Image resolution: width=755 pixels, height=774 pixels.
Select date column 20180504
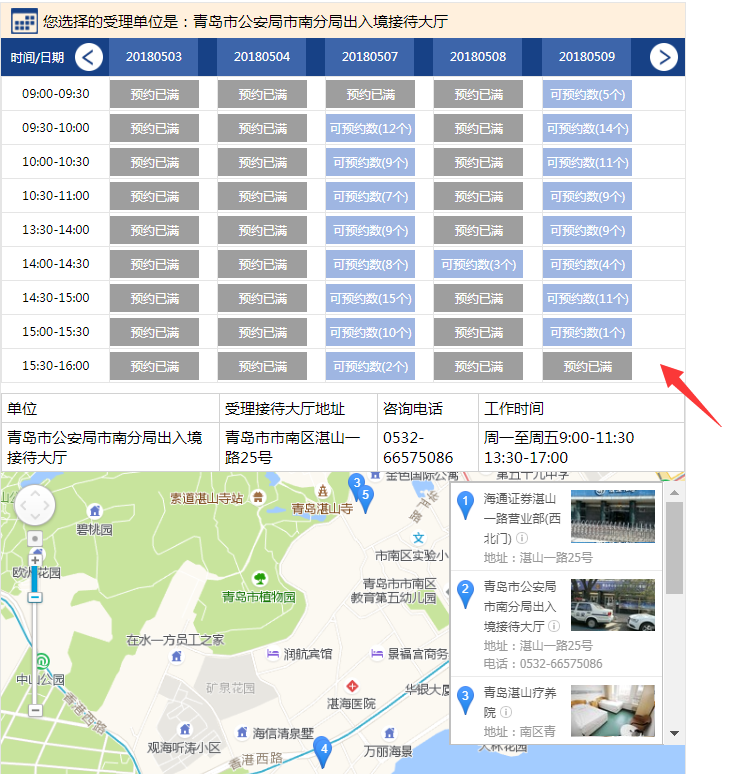click(x=262, y=57)
